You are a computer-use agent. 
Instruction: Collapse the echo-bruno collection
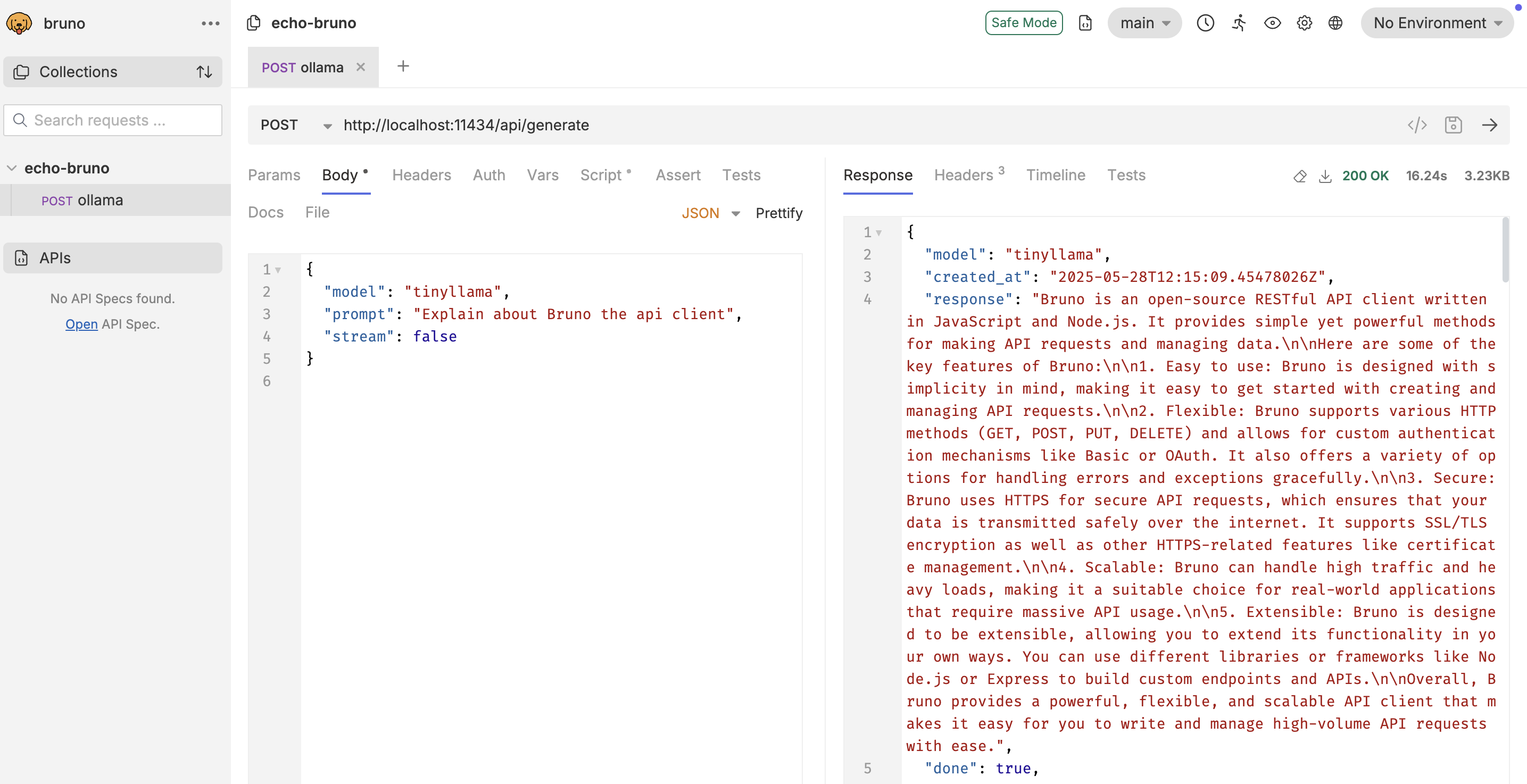[11, 168]
